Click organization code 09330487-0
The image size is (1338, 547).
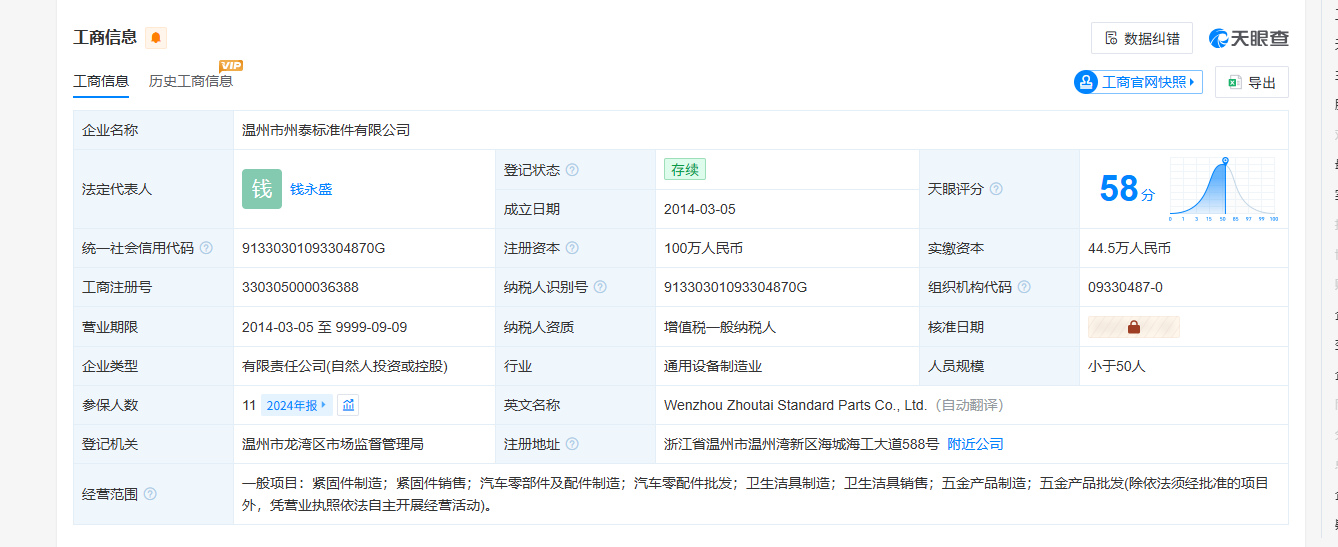[1125, 287]
